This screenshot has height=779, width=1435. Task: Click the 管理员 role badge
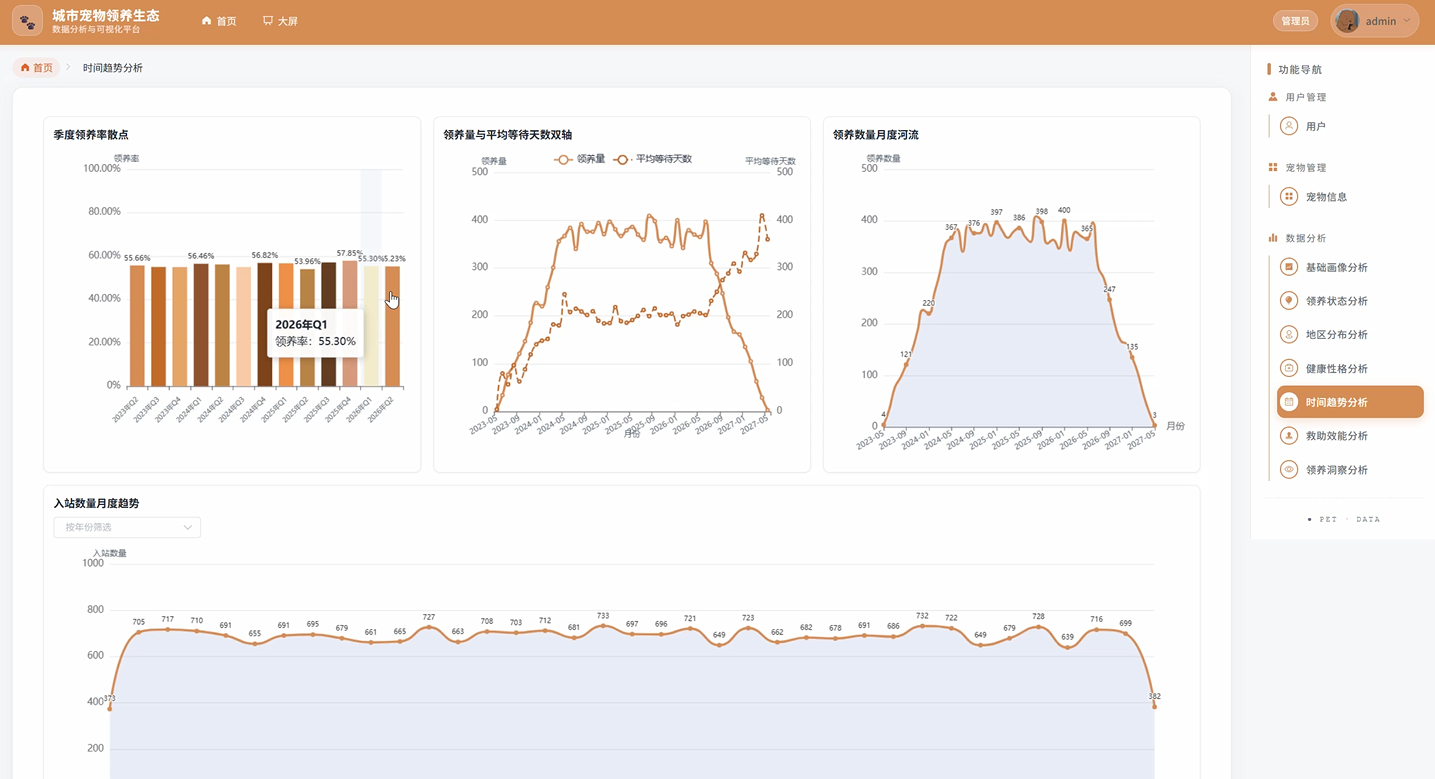[1295, 21]
